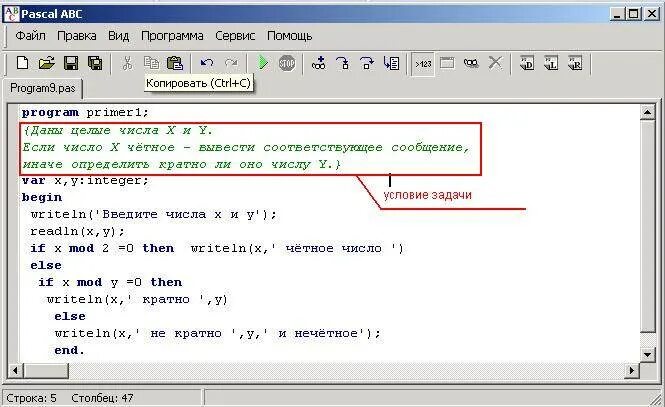The image size is (665, 407).
Task: Close the Pascal ABC window
Action: click(652, 14)
